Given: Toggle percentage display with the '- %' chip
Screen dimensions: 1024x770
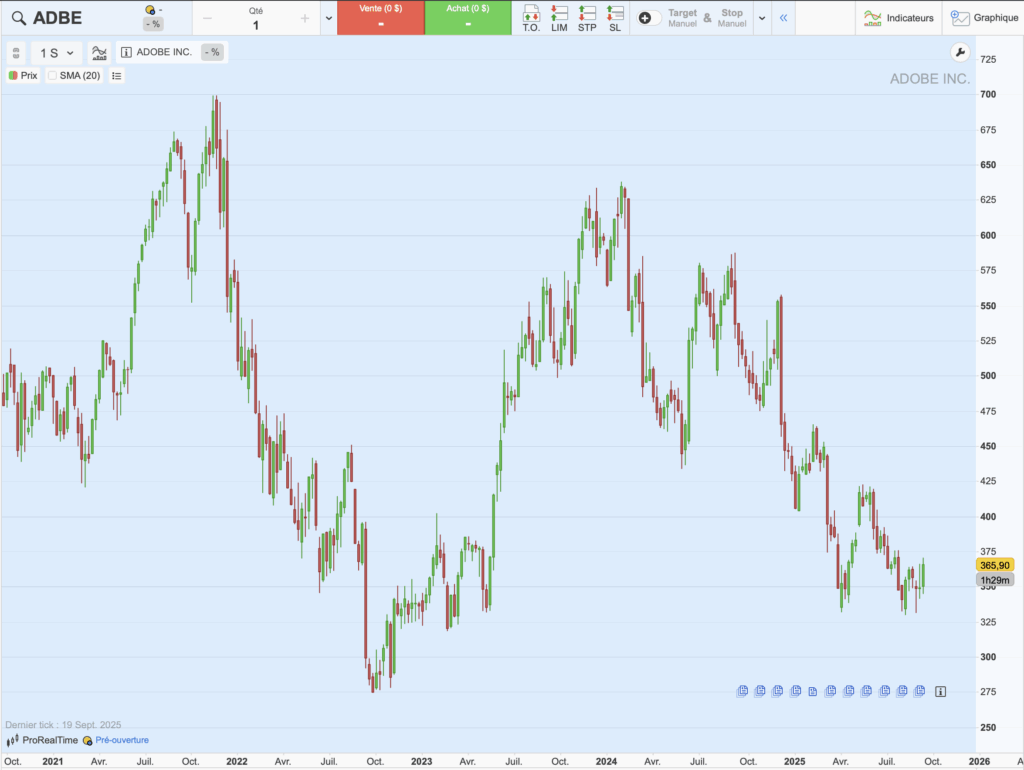Looking at the screenshot, I should point(211,51).
